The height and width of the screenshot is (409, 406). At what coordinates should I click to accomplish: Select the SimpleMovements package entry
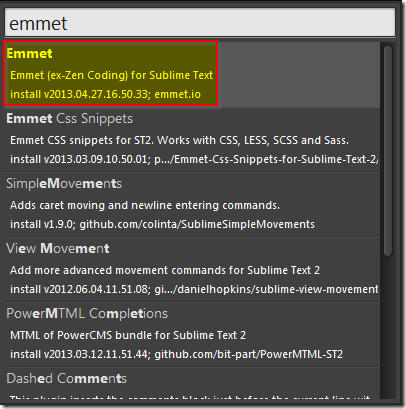(64, 184)
